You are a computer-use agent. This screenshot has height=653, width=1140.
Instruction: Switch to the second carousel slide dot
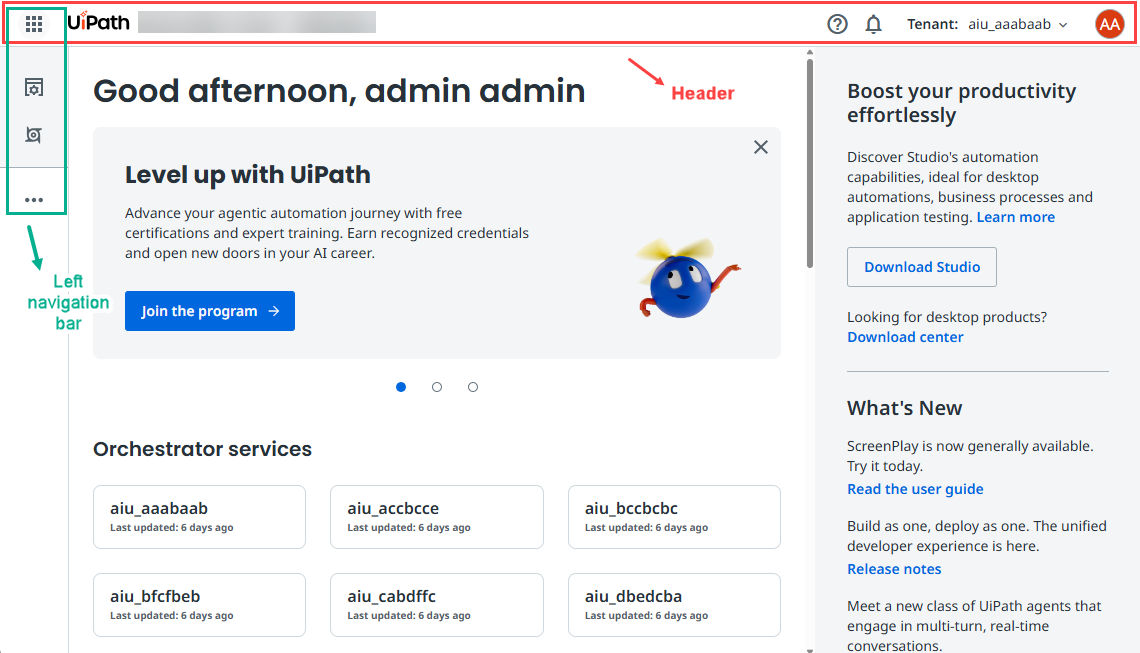coord(437,387)
